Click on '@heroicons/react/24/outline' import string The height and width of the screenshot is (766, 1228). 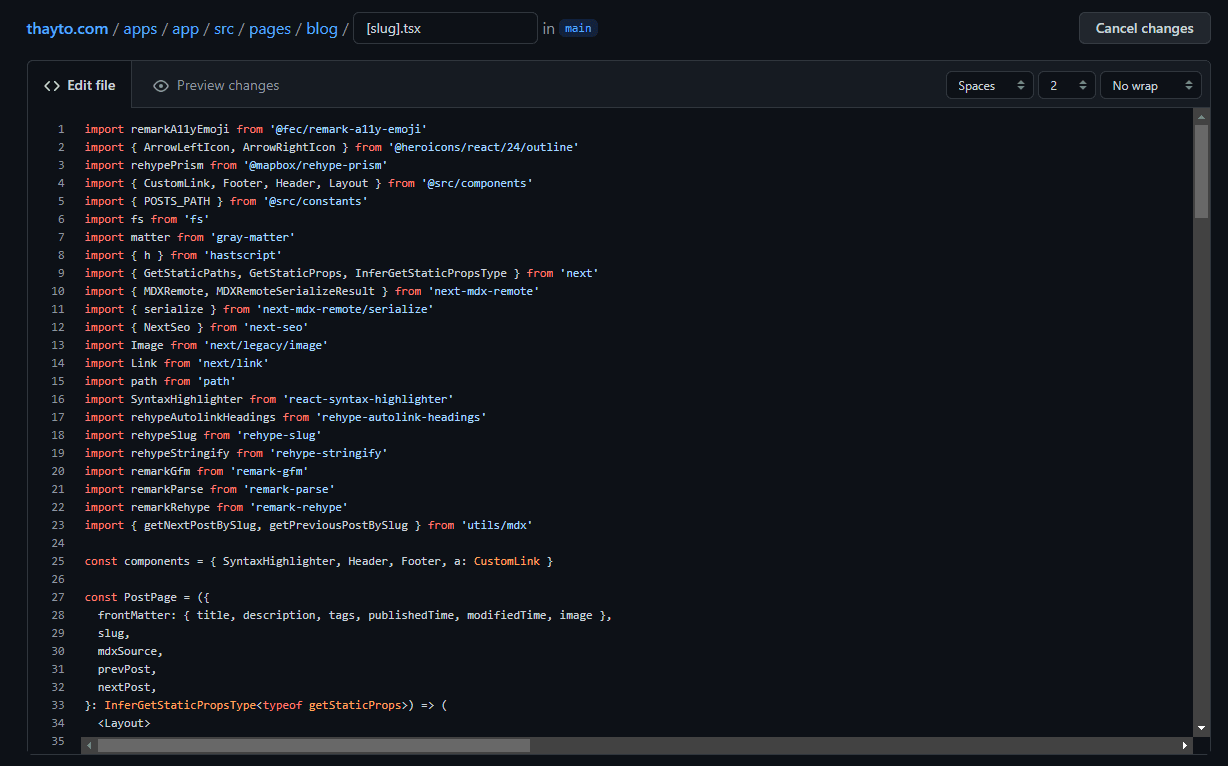484,147
